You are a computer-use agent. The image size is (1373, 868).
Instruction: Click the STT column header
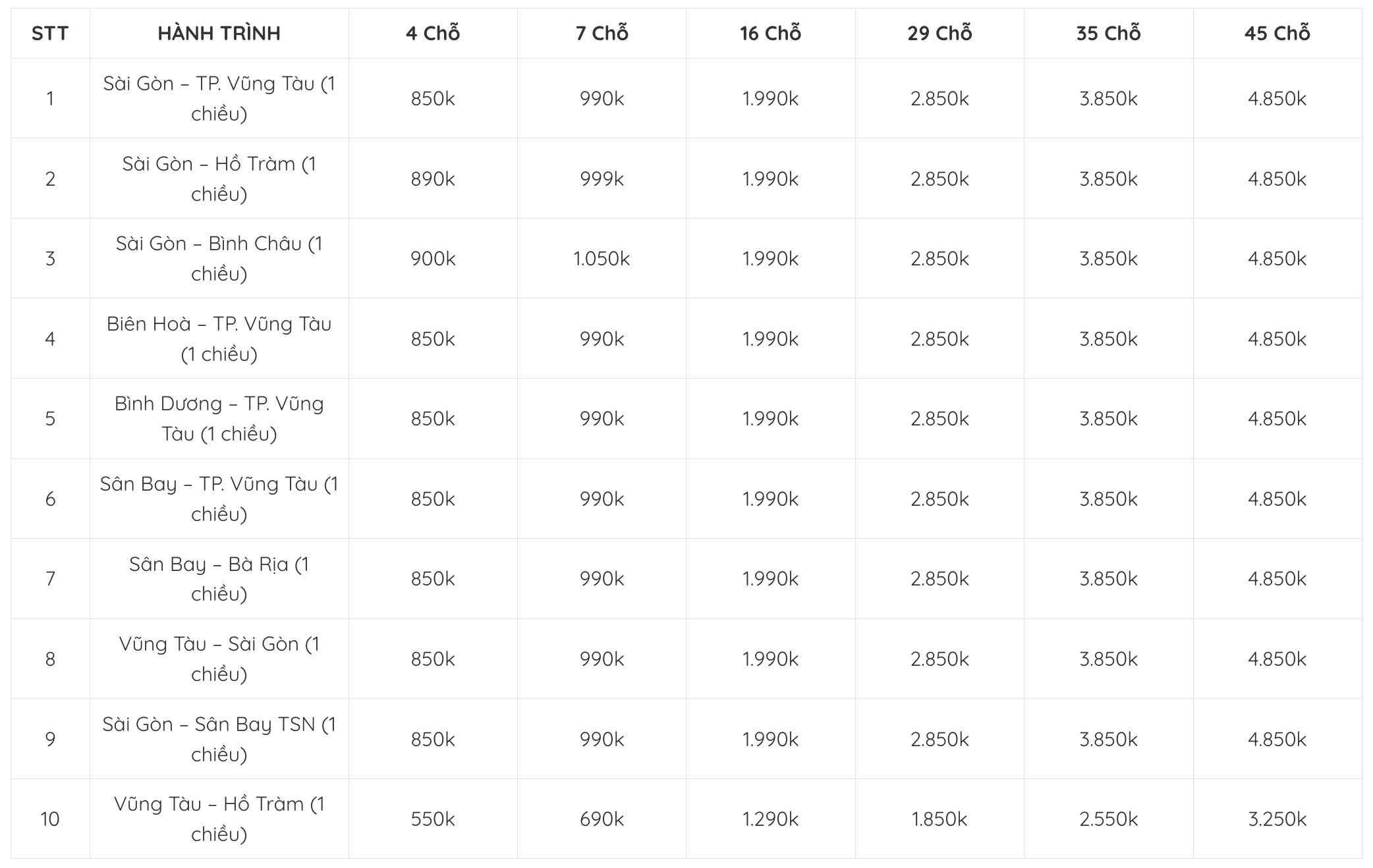[50, 34]
